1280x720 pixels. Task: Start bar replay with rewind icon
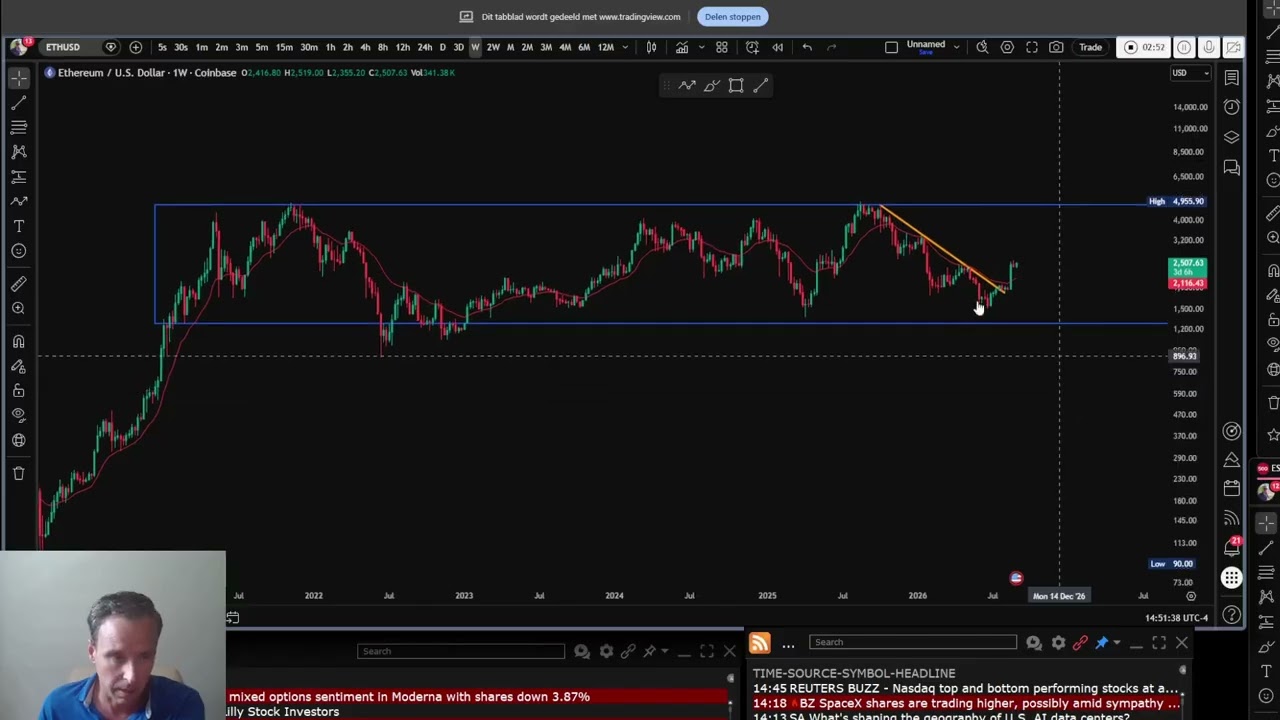tap(778, 47)
